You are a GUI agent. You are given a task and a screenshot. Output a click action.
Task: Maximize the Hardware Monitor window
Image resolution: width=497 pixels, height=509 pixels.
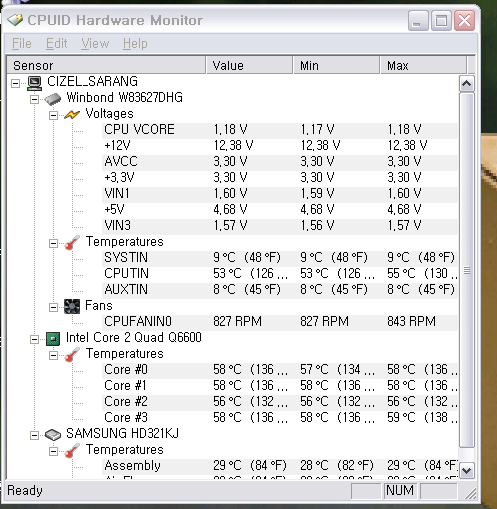click(441, 21)
